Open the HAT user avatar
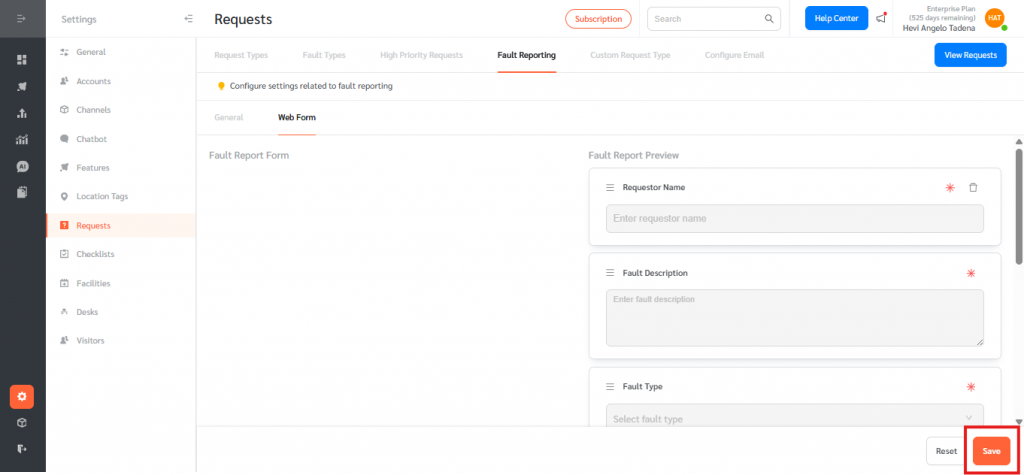1024x475 pixels. pyautogui.click(x=994, y=18)
